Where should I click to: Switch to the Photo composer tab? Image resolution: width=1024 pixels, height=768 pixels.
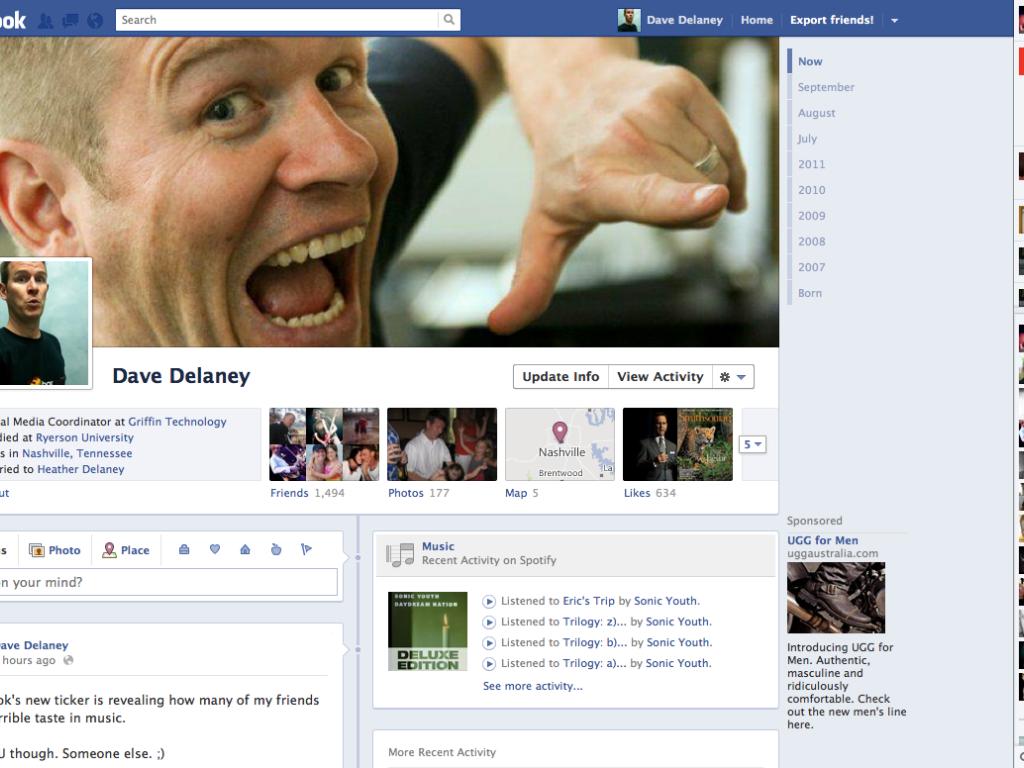coord(55,550)
